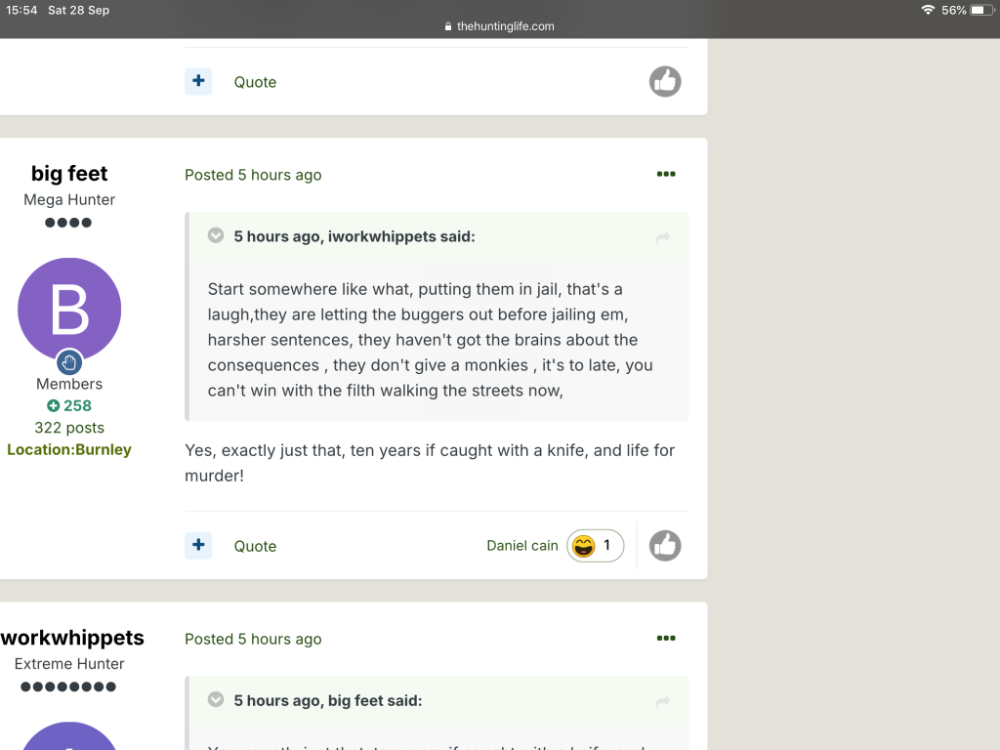Click thumbs-up icon on the topmost post
1000x750 pixels.
click(x=665, y=82)
